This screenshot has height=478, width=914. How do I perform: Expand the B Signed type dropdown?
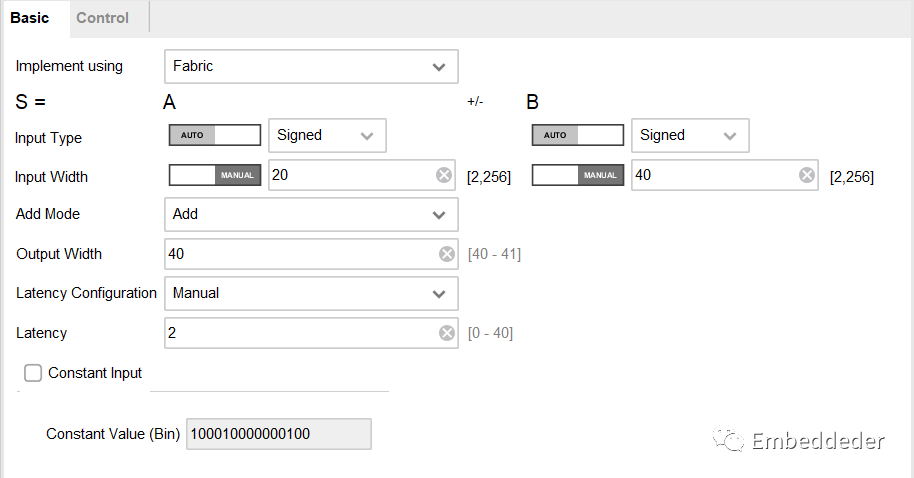click(691, 135)
